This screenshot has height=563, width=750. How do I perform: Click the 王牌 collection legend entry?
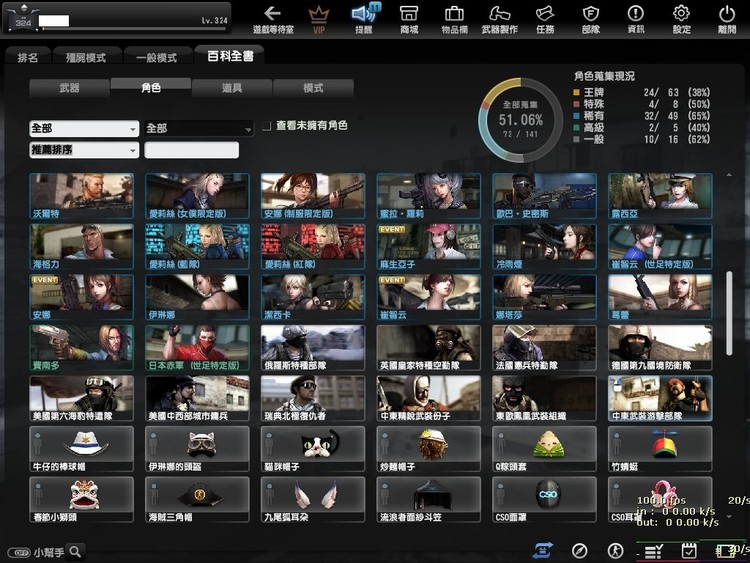click(x=641, y=92)
